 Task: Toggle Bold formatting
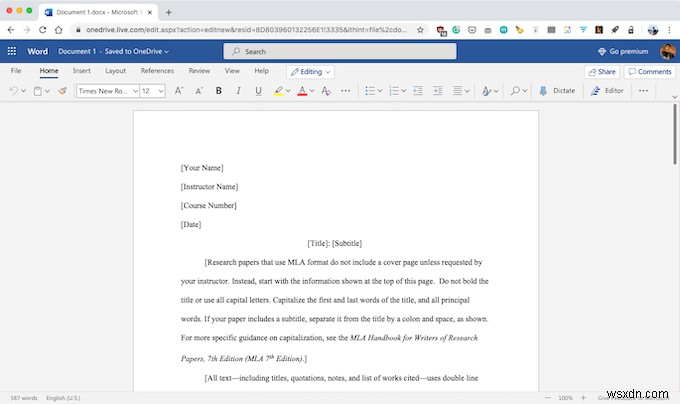tap(219, 91)
